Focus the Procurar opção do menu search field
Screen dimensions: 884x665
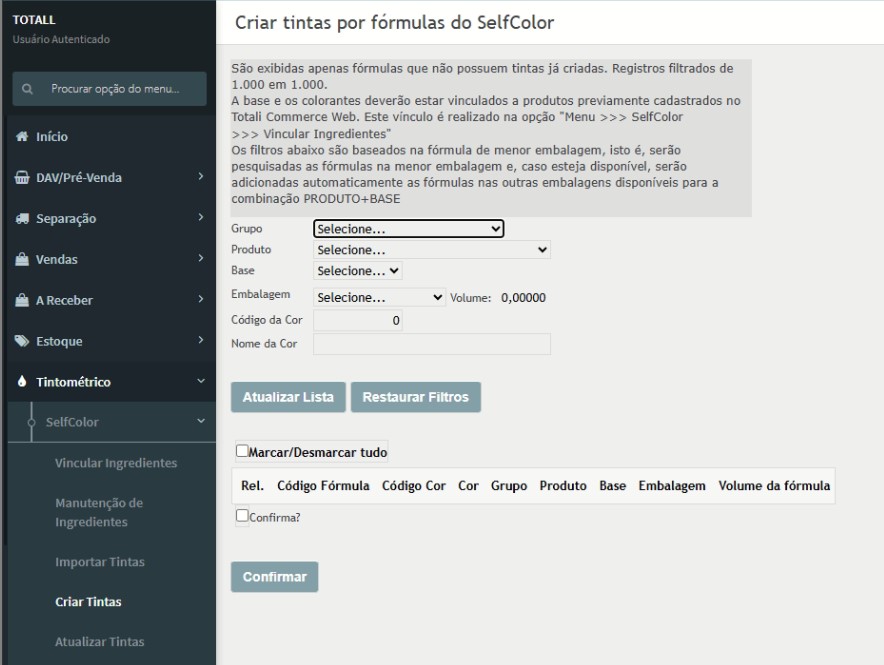click(x=109, y=89)
